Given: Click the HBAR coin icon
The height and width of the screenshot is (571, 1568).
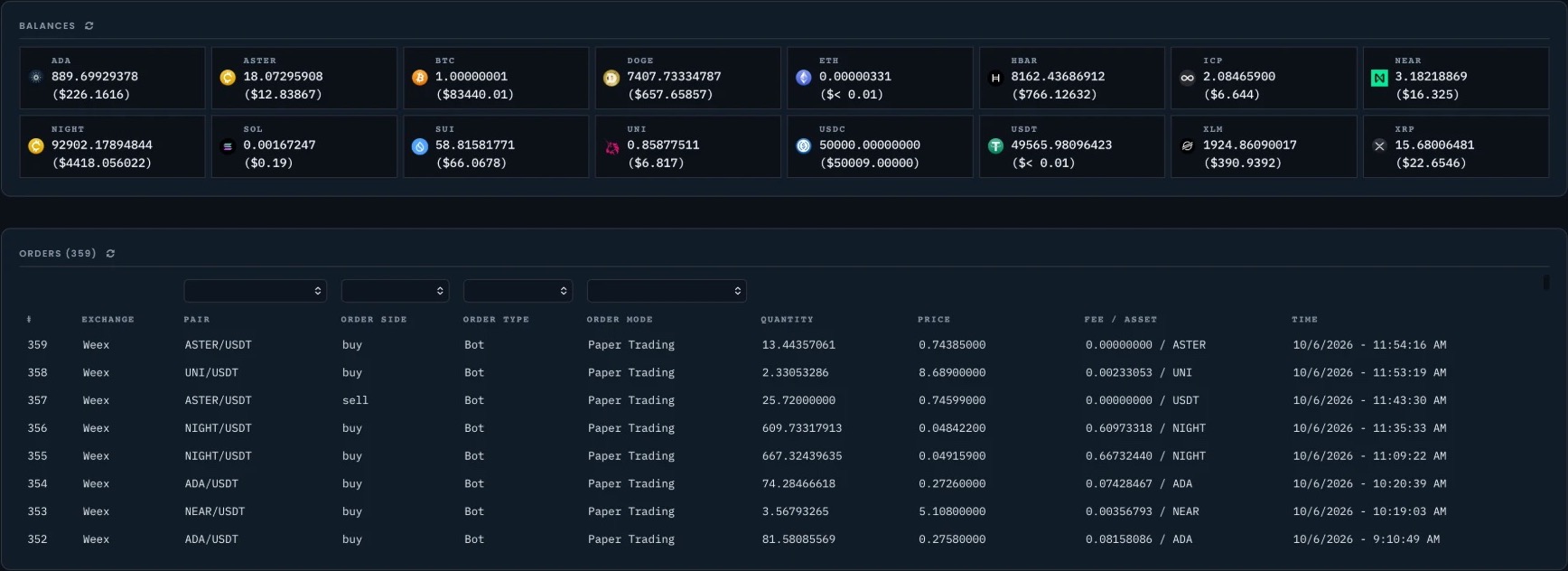Looking at the screenshot, I should (995, 78).
